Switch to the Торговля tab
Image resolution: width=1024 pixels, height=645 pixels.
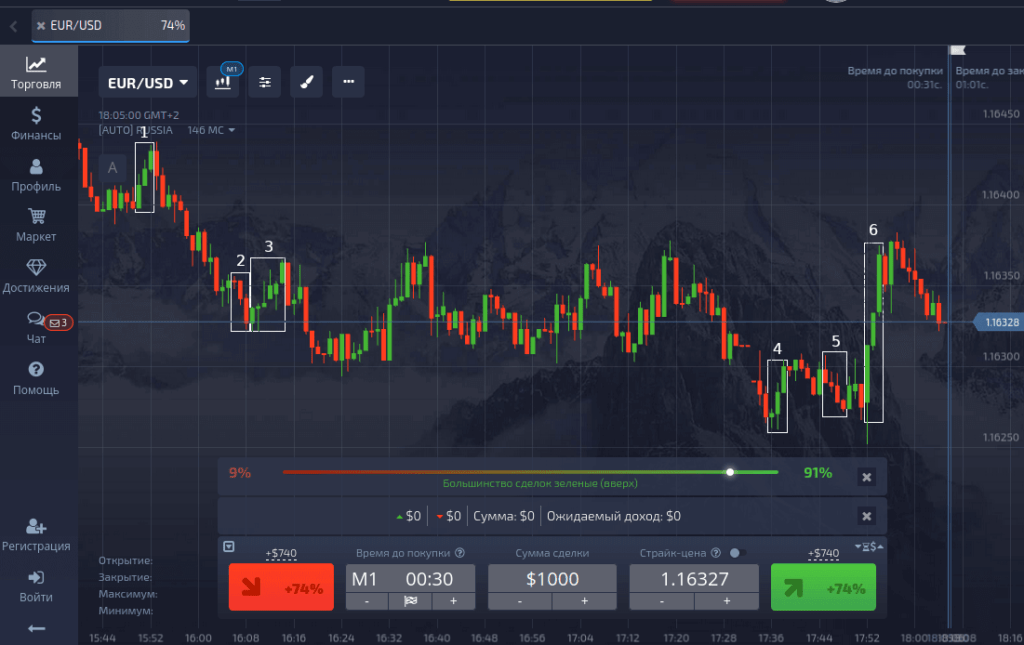click(x=36, y=72)
